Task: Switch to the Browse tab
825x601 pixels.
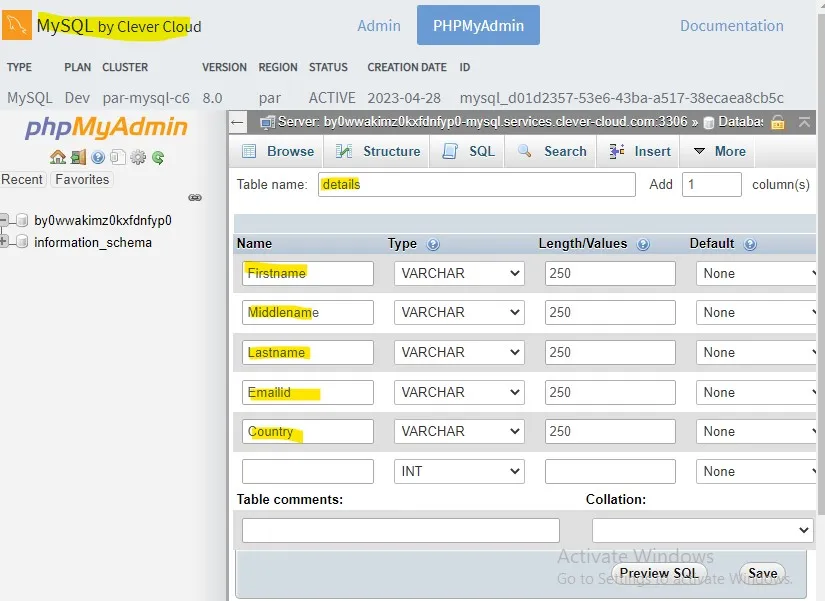Action: tap(278, 152)
